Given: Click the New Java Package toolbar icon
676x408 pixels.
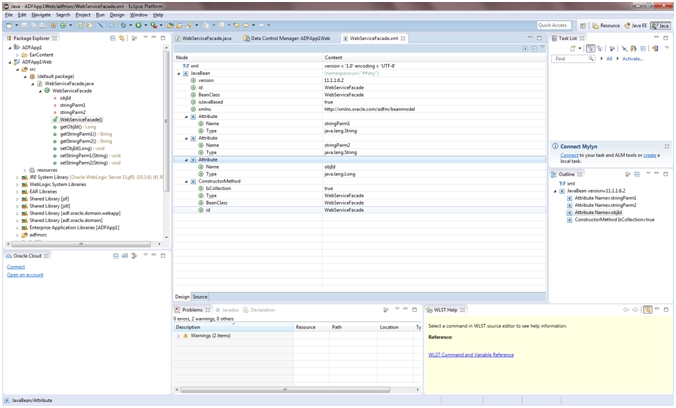Looking at the screenshot, I should tap(53, 25).
